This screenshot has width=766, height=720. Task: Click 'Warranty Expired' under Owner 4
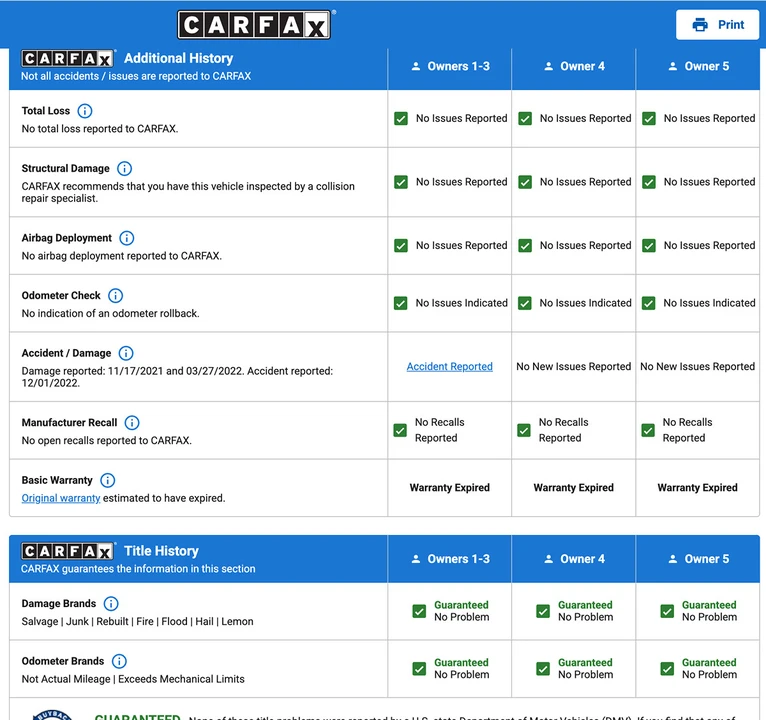(x=574, y=487)
